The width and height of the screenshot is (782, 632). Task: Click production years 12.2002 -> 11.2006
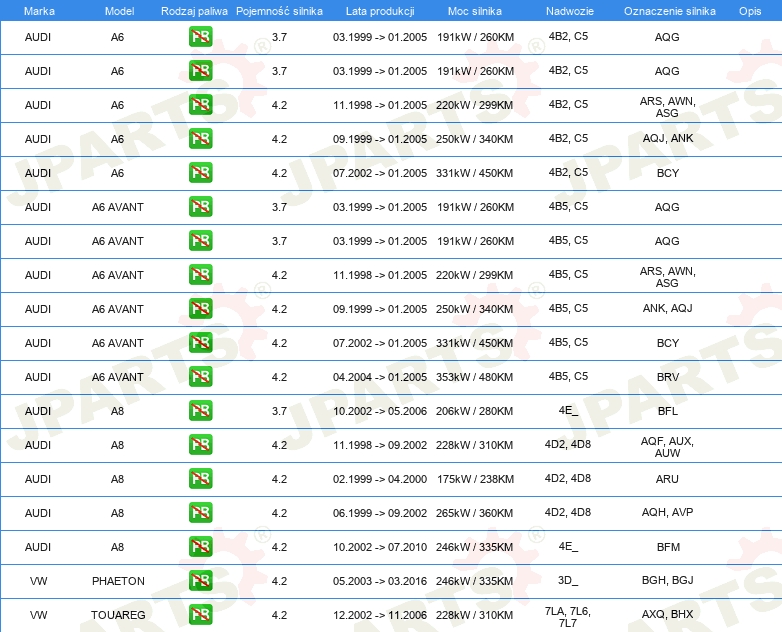tap(380, 615)
